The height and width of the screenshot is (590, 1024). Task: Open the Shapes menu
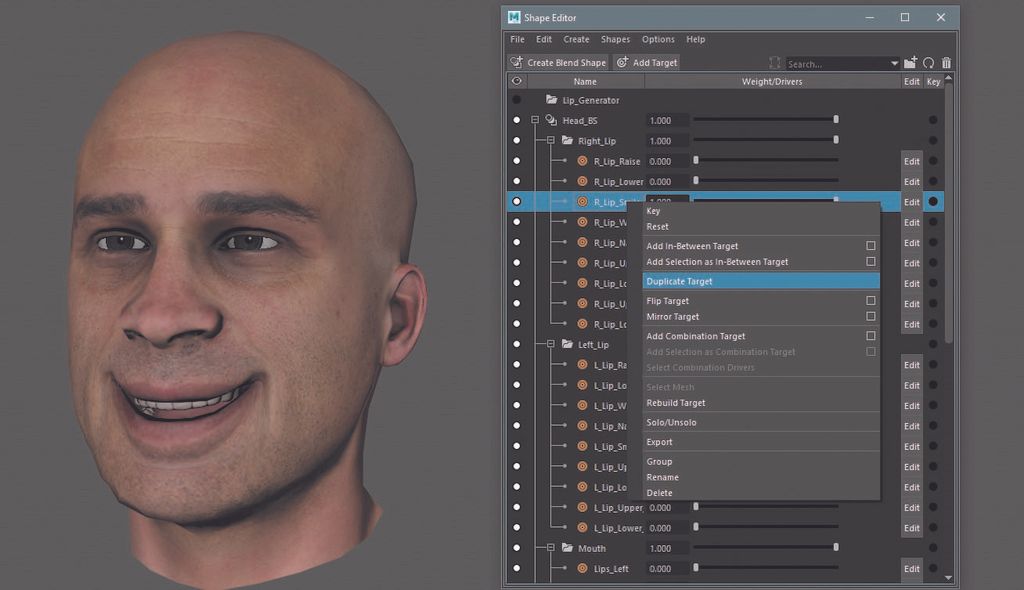tap(615, 39)
